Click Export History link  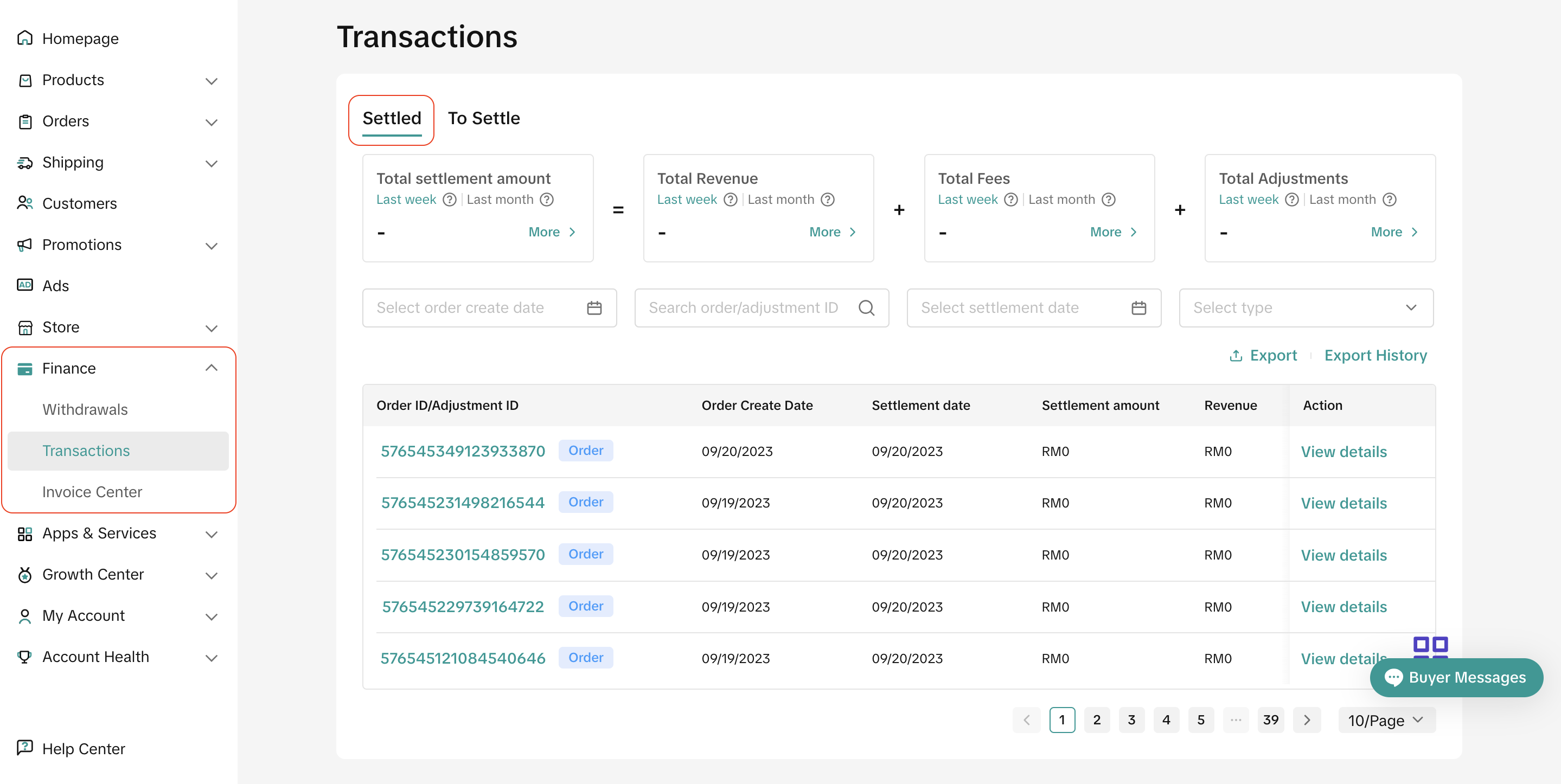1375,355
